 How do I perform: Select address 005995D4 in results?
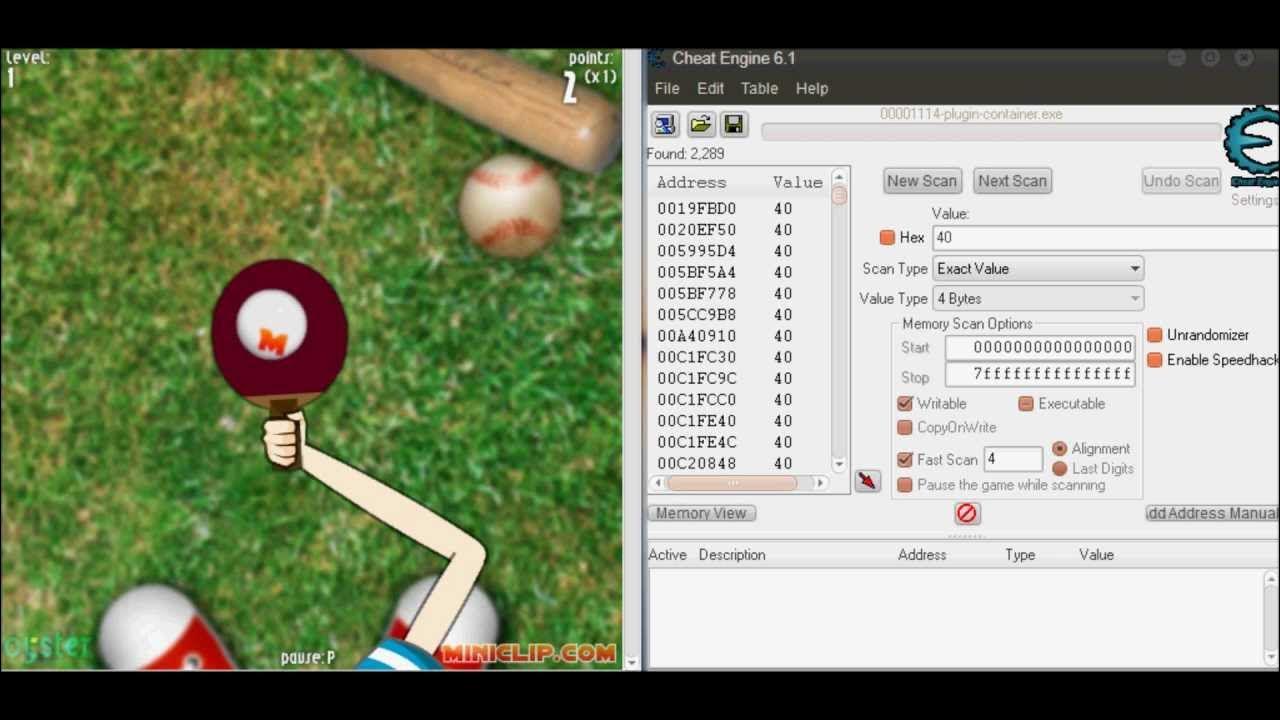tap(696, 251)
